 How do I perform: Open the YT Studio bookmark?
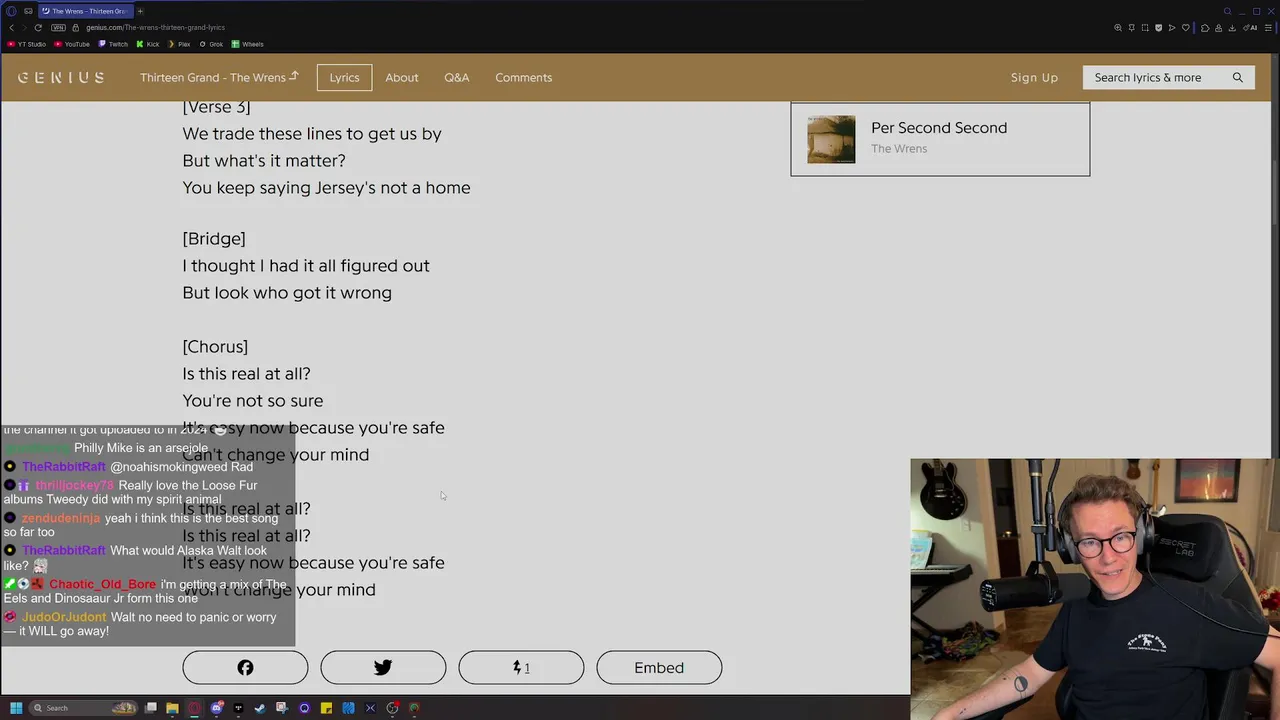click(26, 44)
